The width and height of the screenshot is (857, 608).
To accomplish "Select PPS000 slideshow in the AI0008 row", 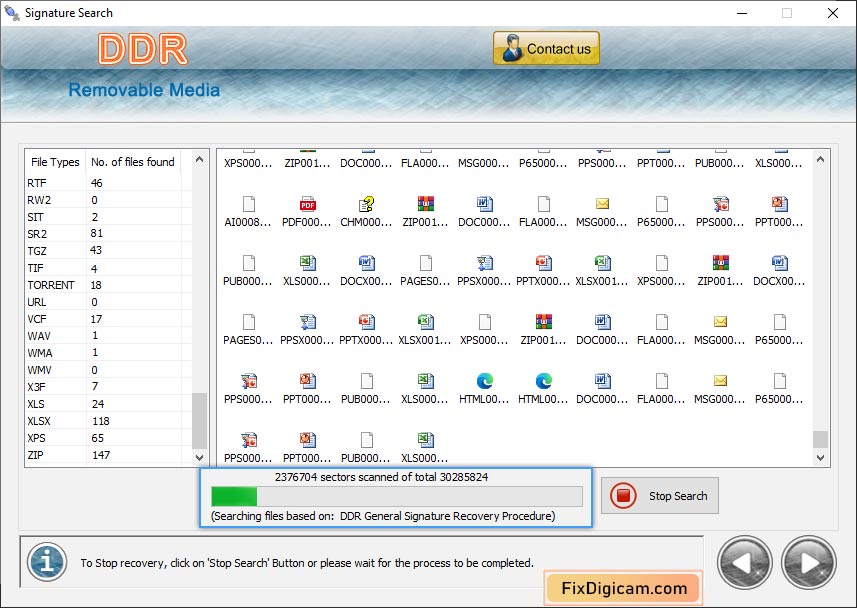I will tap(720, 204).
